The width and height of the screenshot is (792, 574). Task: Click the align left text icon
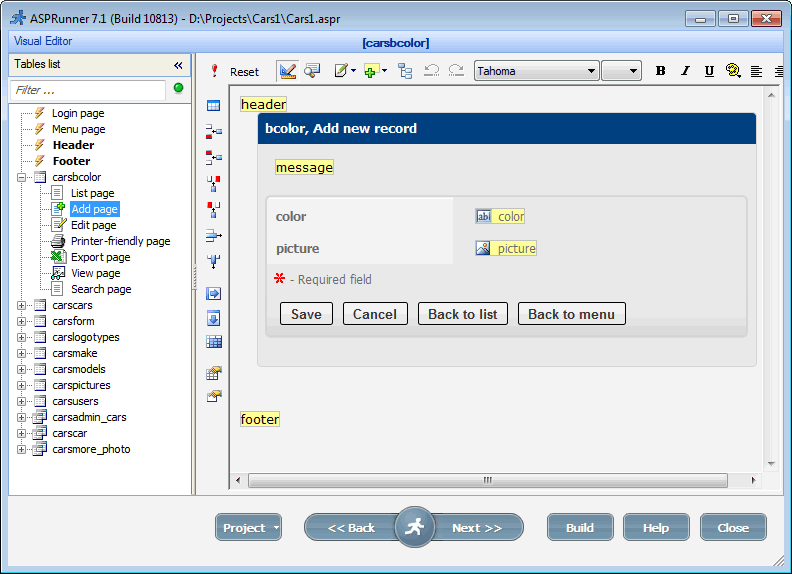point(756,71)
